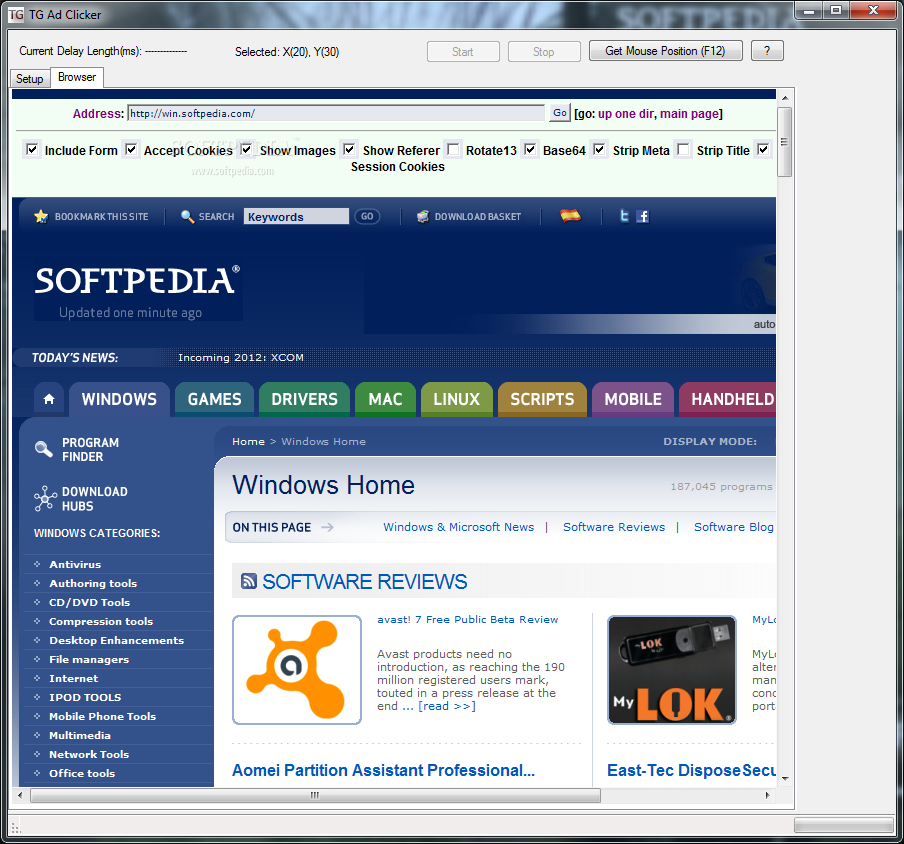Click the GO button next to Keywords
The image size is (904, 844).
[367, 217]
